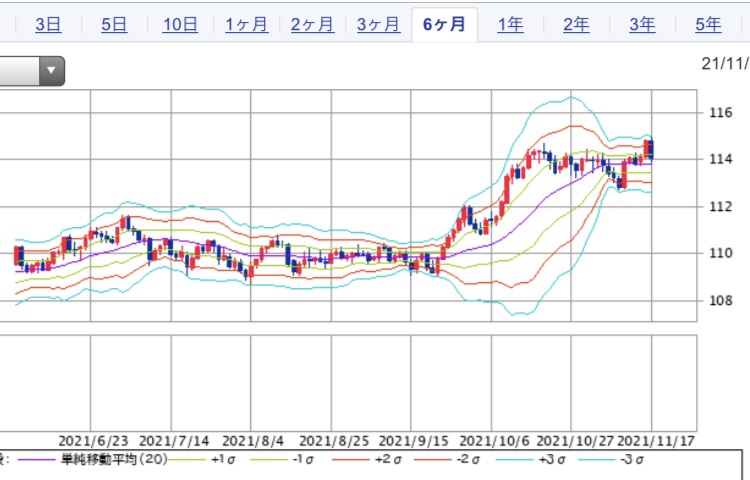Select the 3年 time range

642,25
